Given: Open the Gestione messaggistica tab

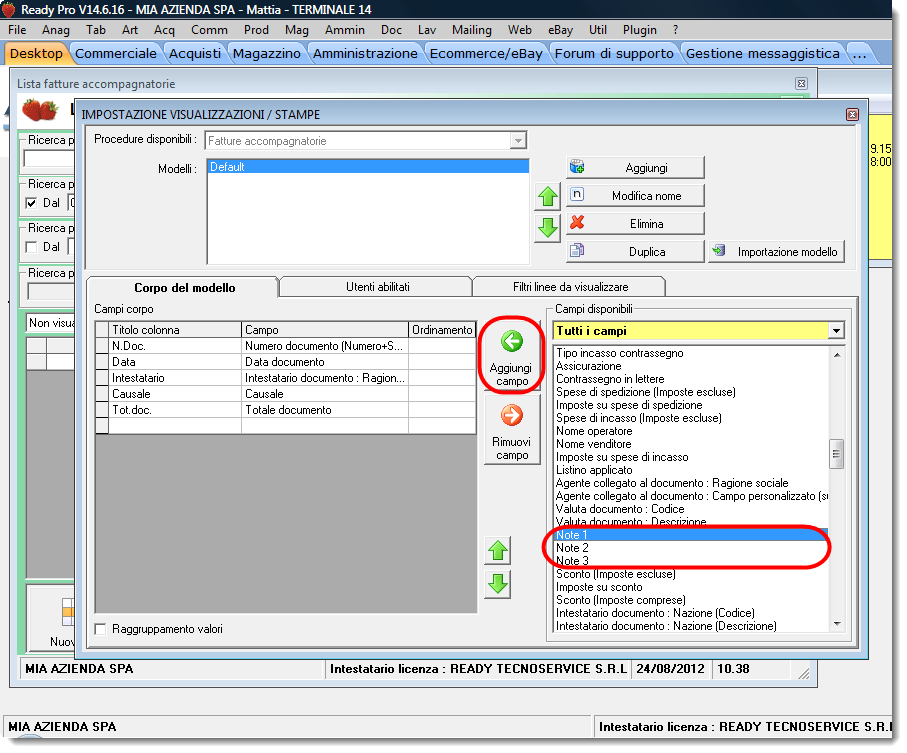Looking at the screenshot, I should tap(762, 53).
